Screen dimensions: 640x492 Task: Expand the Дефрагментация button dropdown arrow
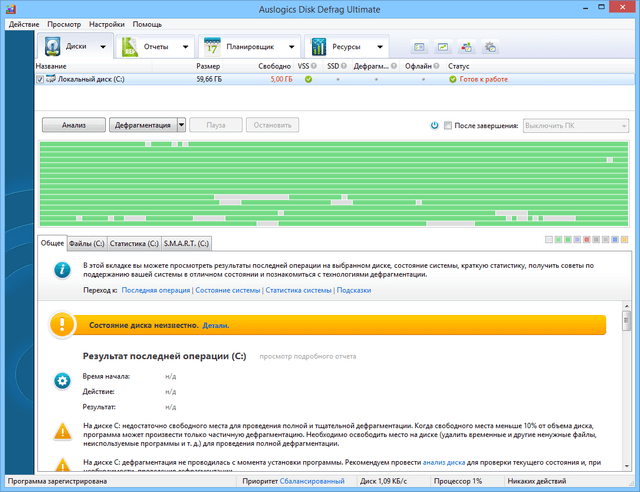pyautogui.click(x=181, y=125)
